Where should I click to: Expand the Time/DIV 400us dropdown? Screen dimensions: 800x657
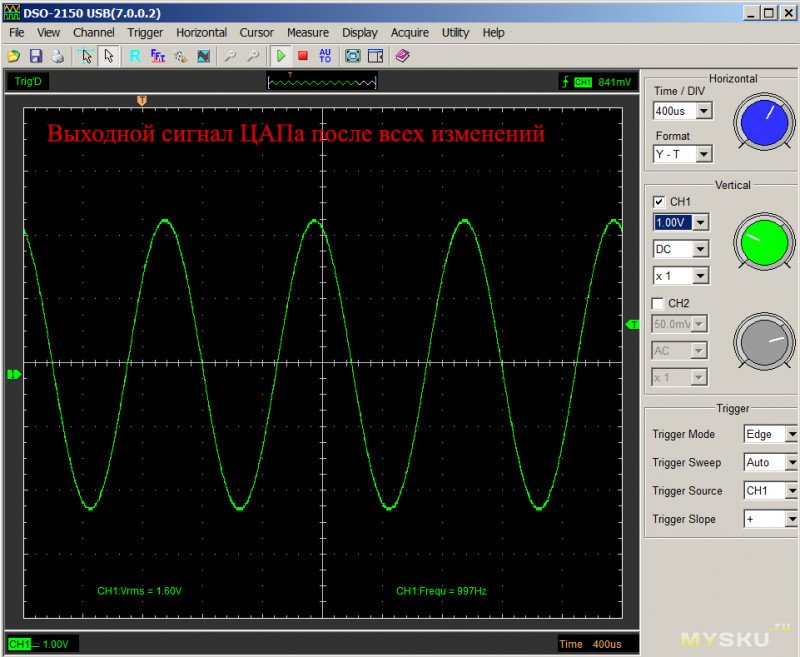pos(704,111)
